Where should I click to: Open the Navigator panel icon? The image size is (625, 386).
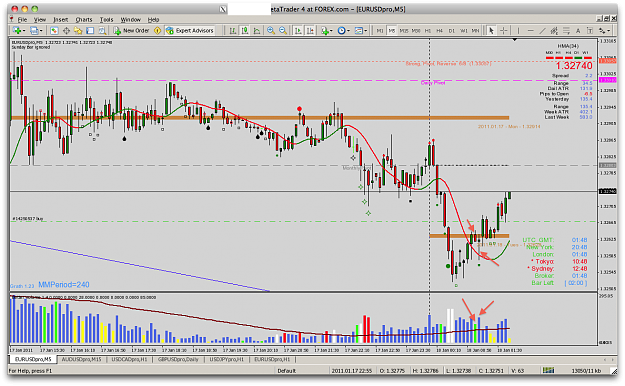[x=78, y=31]
